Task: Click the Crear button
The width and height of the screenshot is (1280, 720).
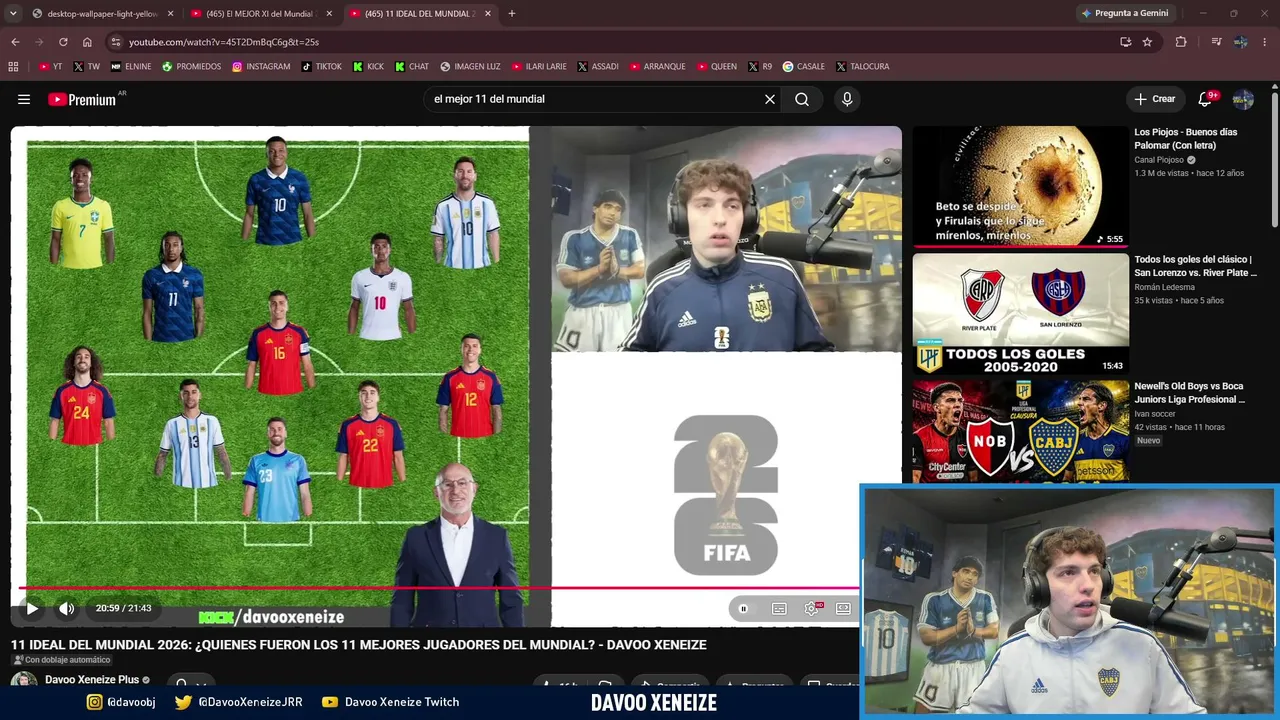Action: tap(1154, 99)
